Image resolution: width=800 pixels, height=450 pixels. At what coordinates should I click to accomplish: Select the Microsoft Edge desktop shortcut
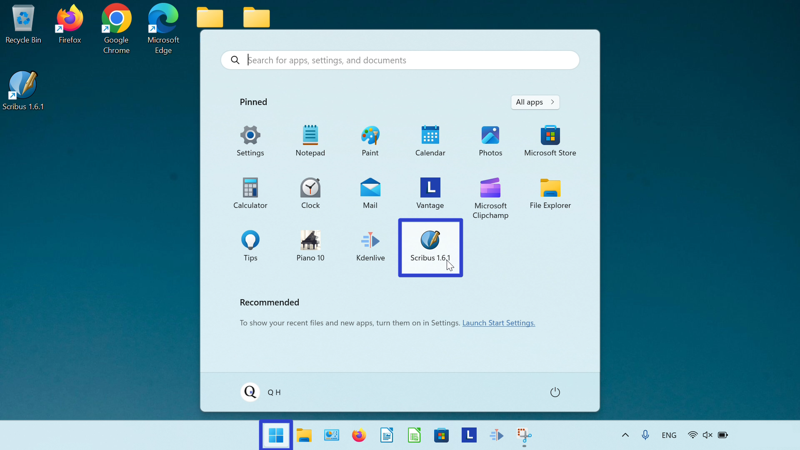coord(163,29)
